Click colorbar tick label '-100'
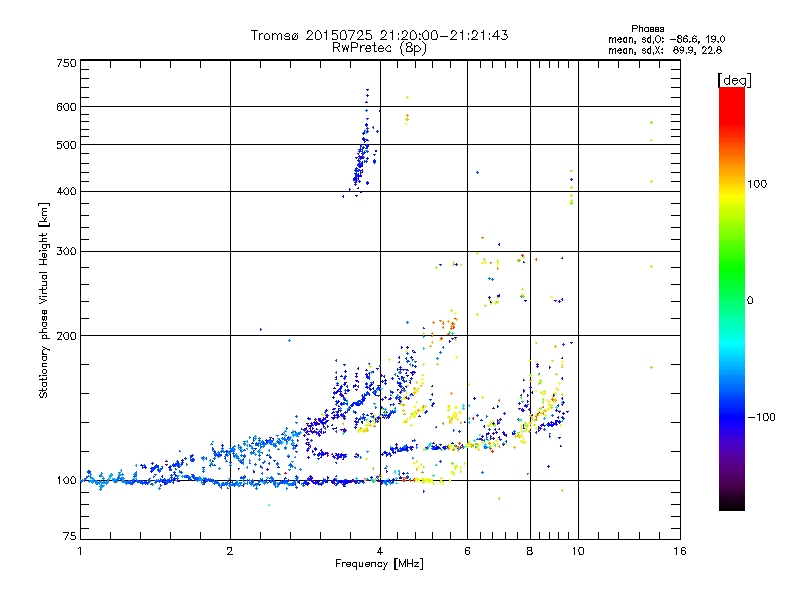Image resolution: width=800 pixels, height=600 pixels. [762, 417]
